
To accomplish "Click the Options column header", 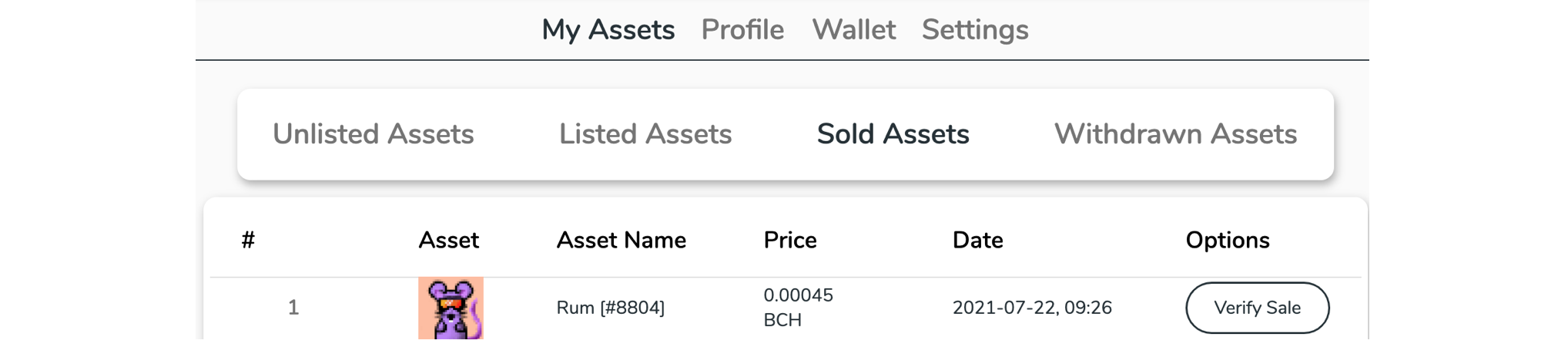I will pyautogui.click(x=1227, y=241).
